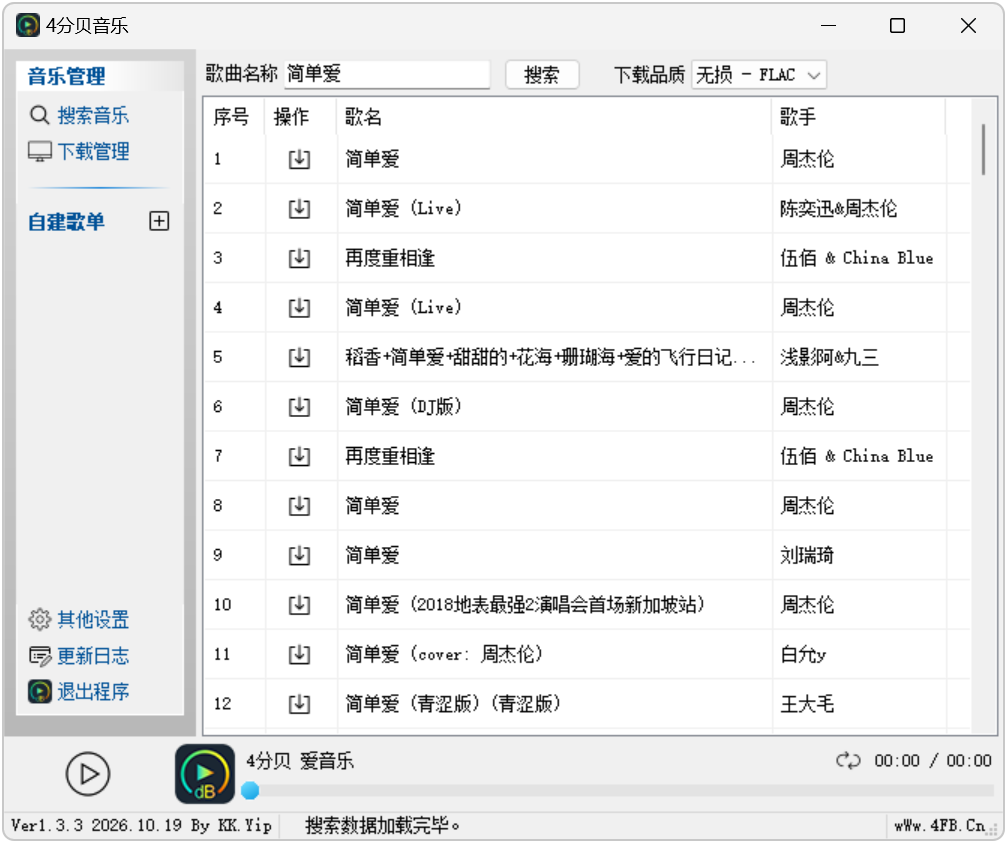The image size is (1006, 843).
Task: Maximize the 4分贝音乐 window
Action: click(898, 26)
